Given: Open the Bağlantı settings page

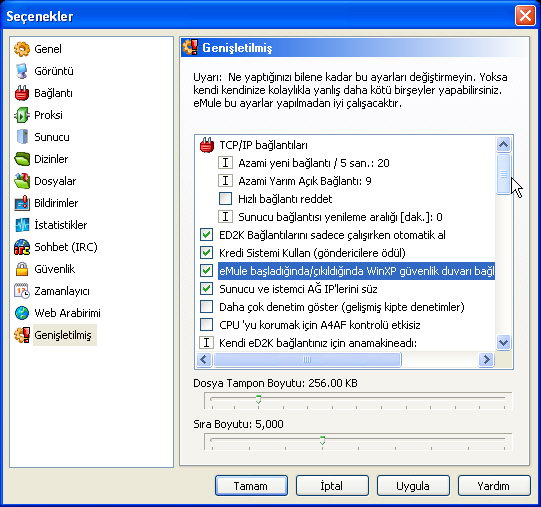Looking at the screenshot, I should [x=53, y=93].
